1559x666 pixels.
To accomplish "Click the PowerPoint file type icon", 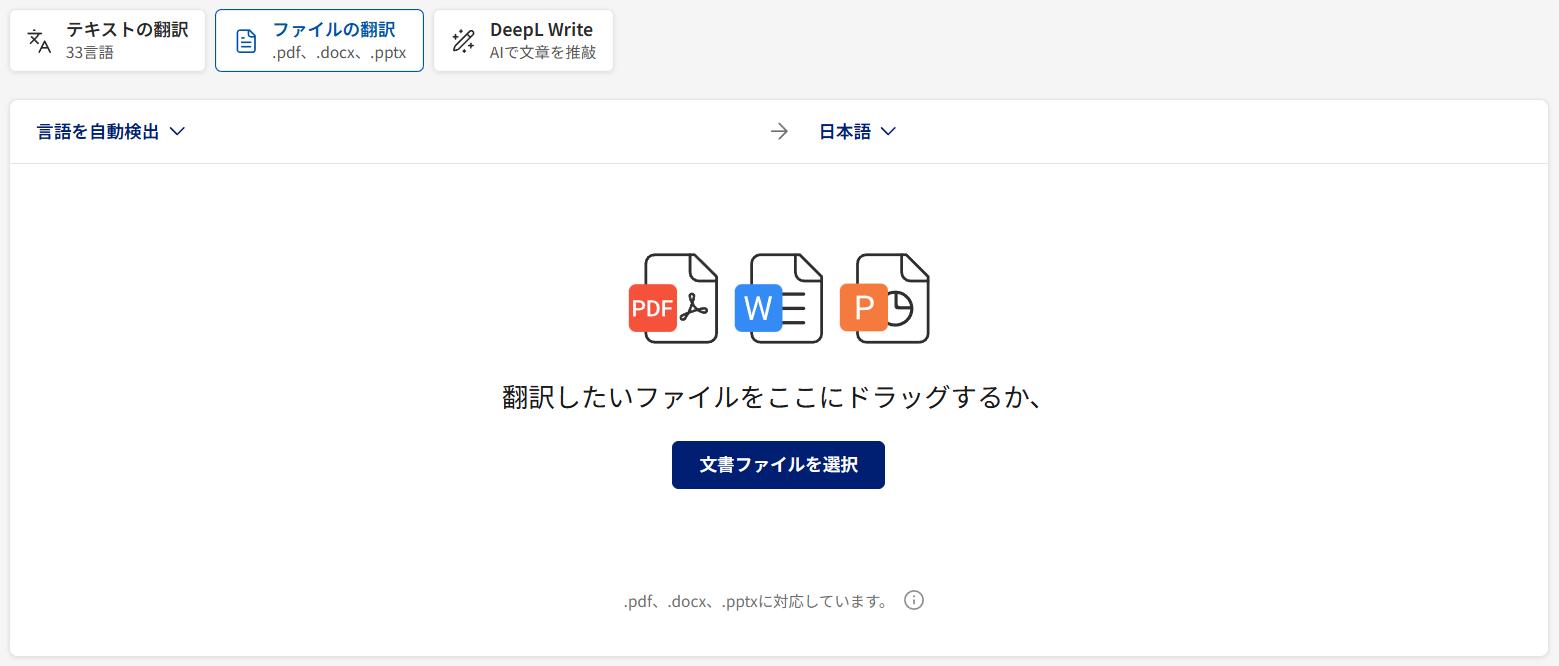I will (885, 298).
